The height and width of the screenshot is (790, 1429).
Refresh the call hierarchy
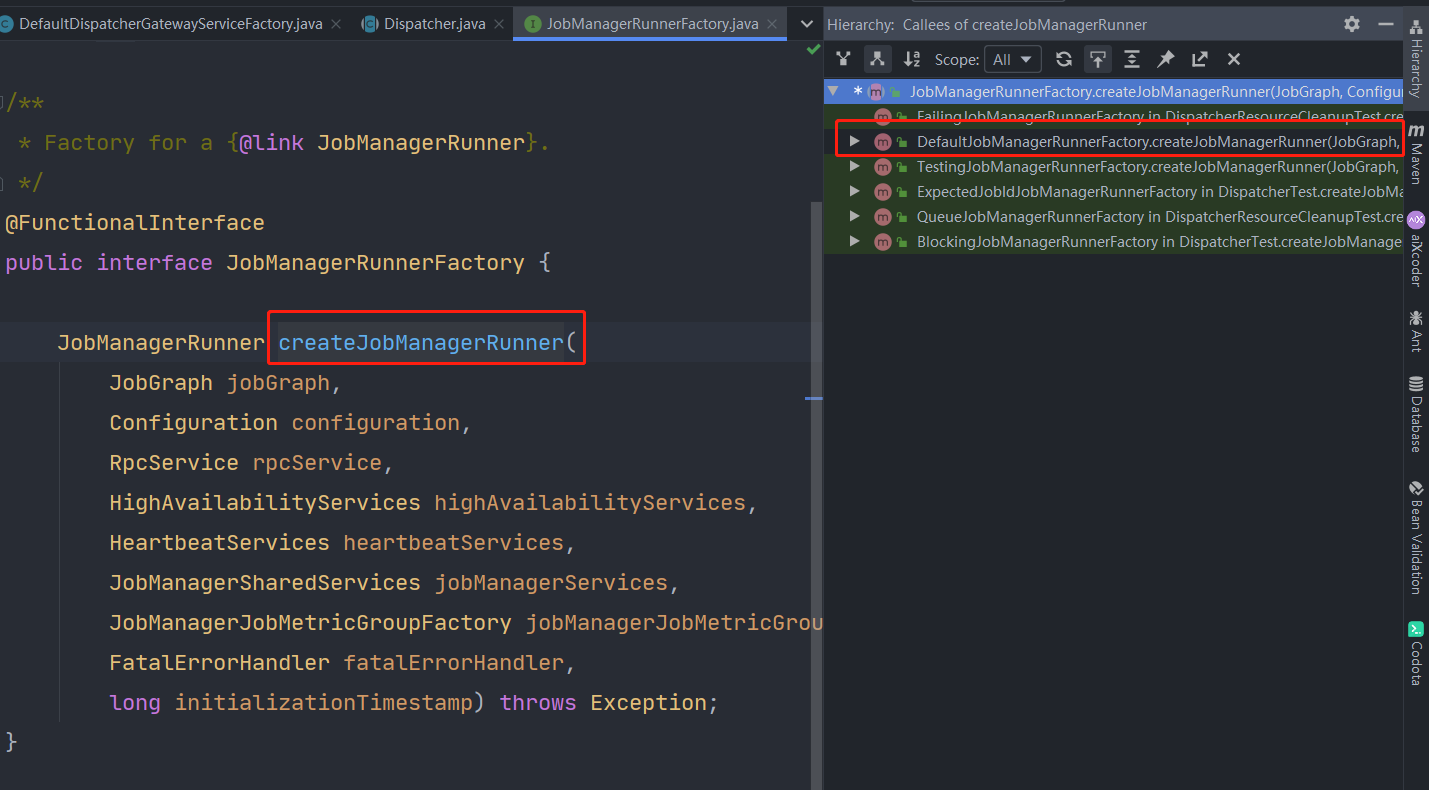[x=1064, y=59]
